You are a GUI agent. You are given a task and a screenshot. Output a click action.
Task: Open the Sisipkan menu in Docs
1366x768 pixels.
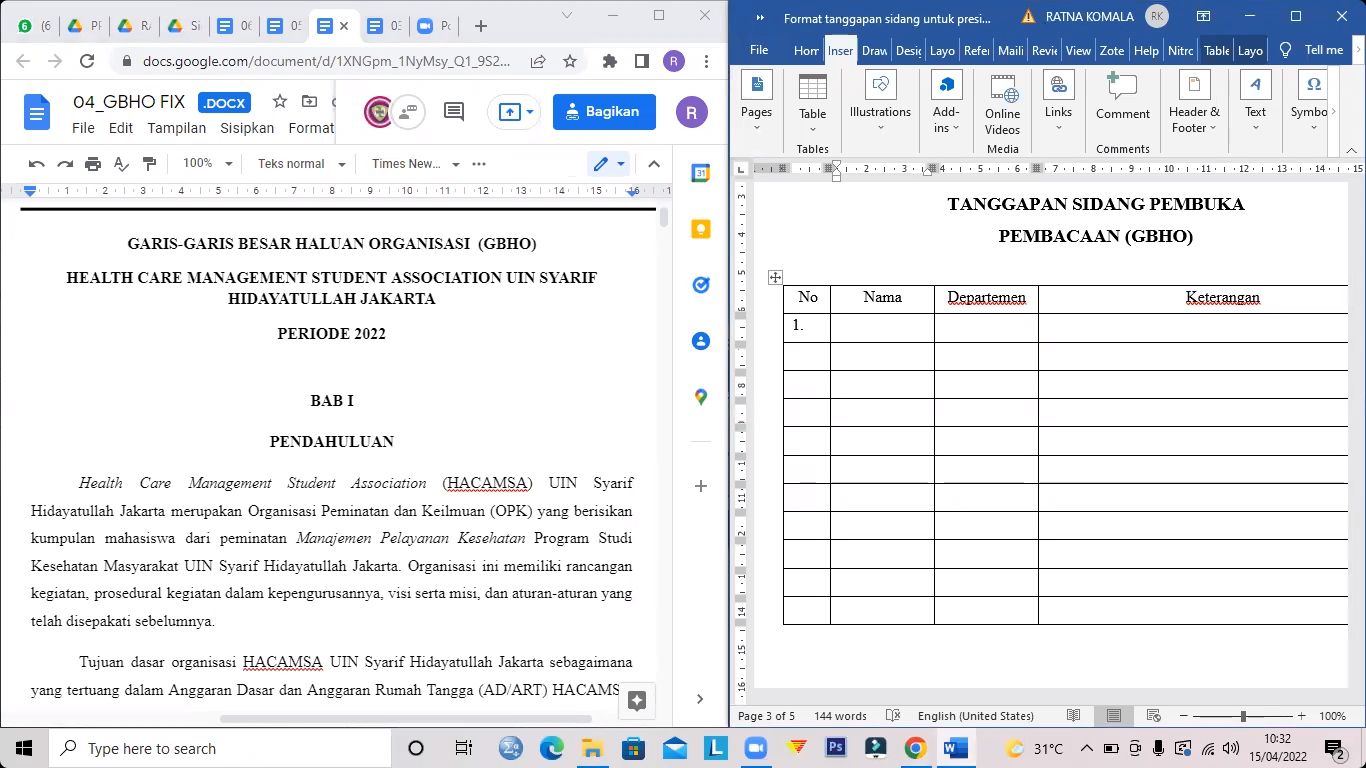pyautogui.click(x=247, y=128)
